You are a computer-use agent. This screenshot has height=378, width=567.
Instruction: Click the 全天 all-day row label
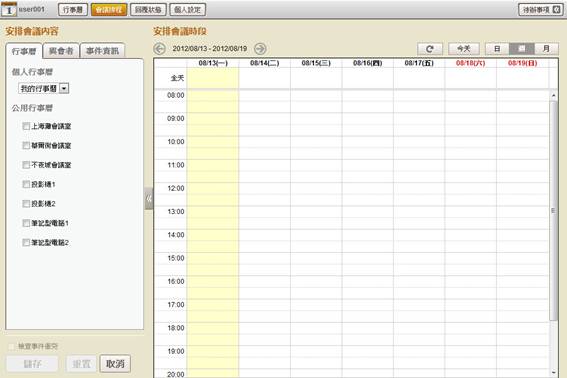tap(177, 78)
